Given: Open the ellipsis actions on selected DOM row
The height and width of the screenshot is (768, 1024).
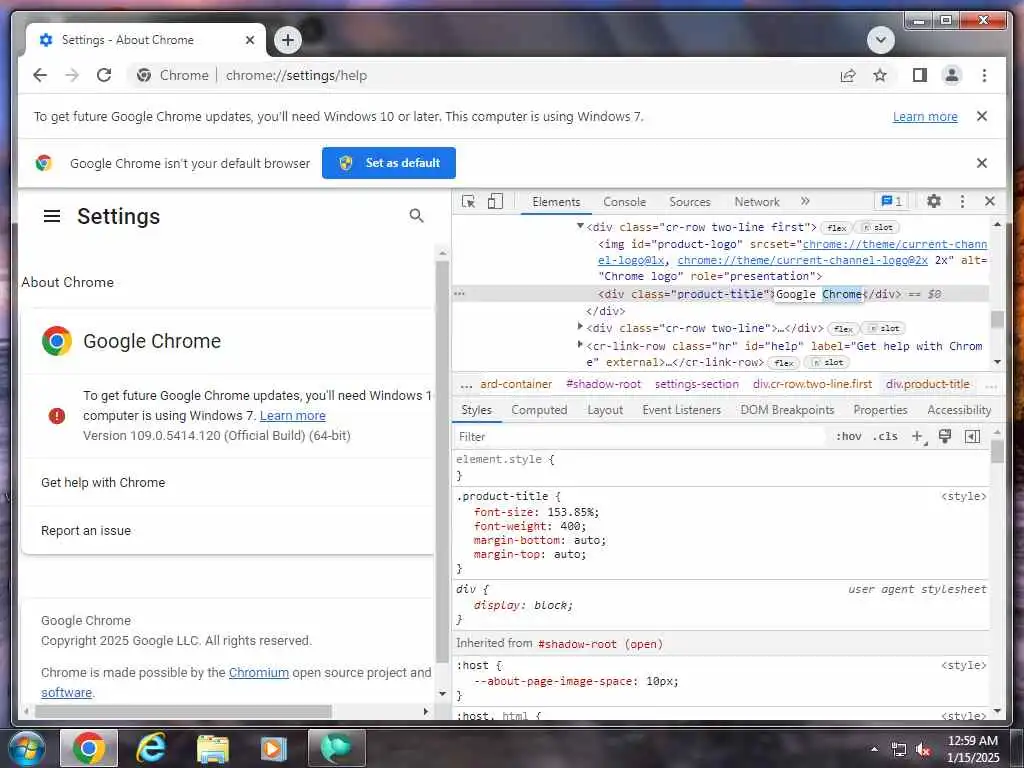Looking at the screenshot, I should (x=459, y=294).
